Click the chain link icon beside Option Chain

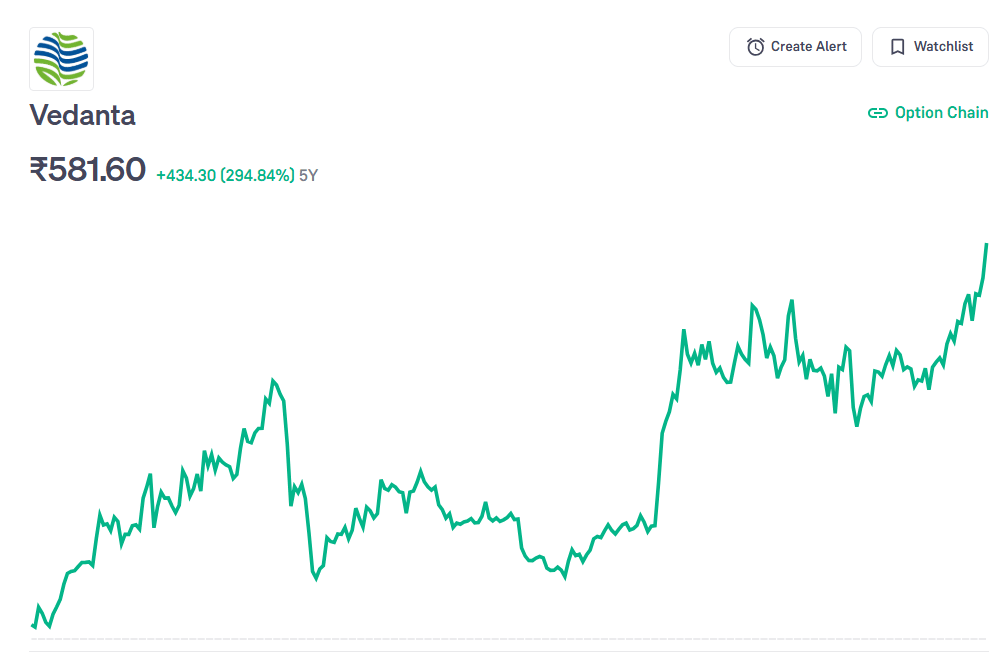(x=877, y=113)
